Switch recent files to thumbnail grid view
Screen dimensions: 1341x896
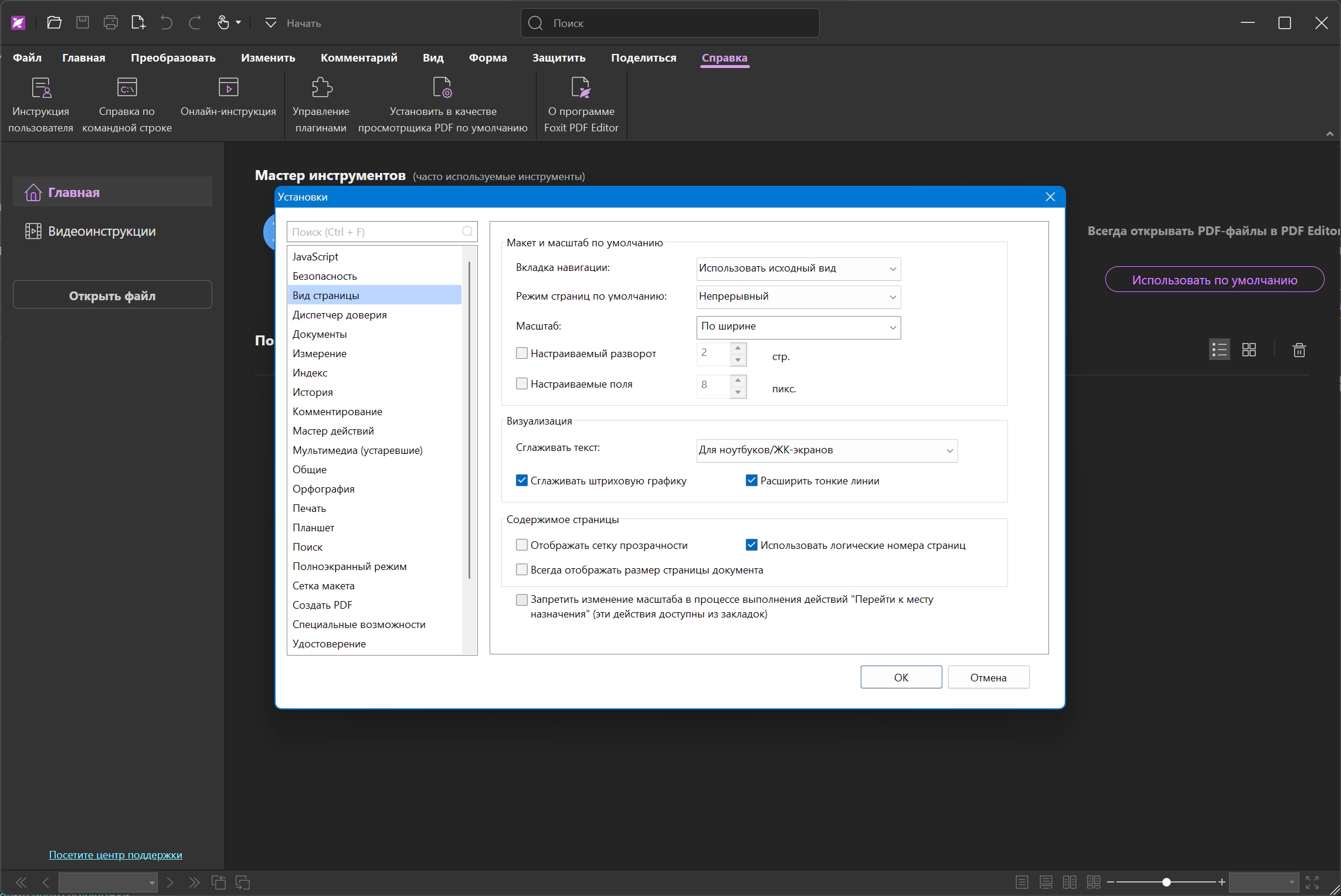pos(1249,350)
